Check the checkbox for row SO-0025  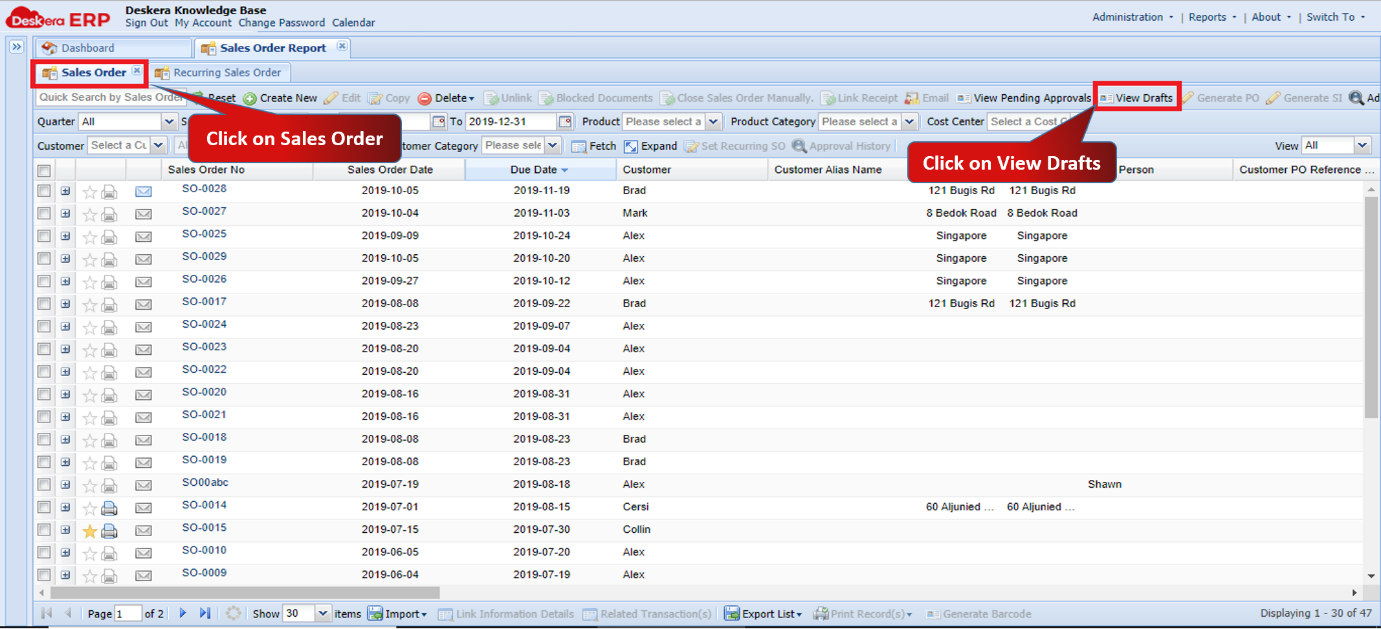(42, 236)
